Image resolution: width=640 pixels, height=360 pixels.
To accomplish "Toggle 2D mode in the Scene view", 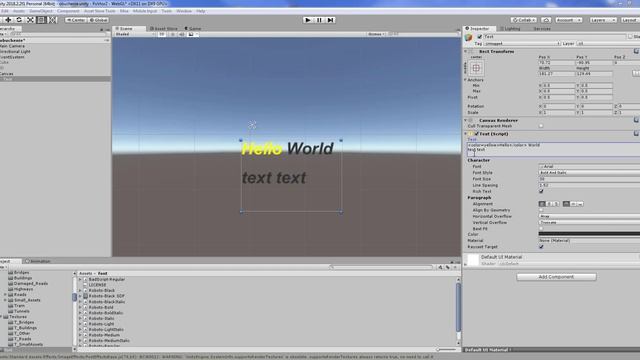I will pyautogui.click(x=162, y=34).
